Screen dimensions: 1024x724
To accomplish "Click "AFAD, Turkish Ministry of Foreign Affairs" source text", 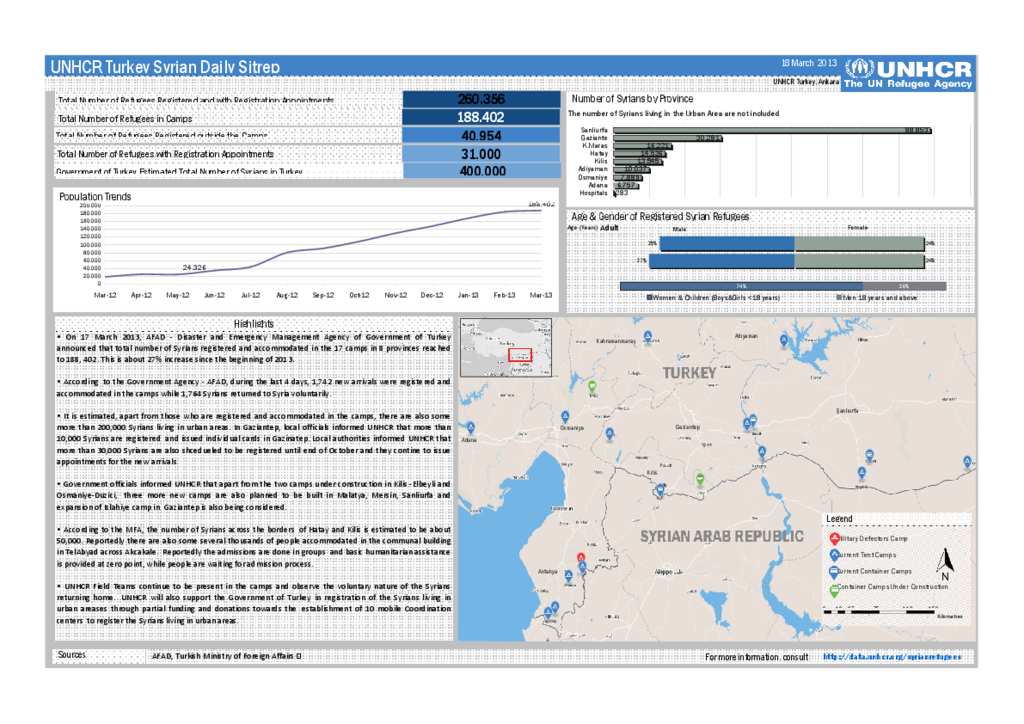I will 227,656.
